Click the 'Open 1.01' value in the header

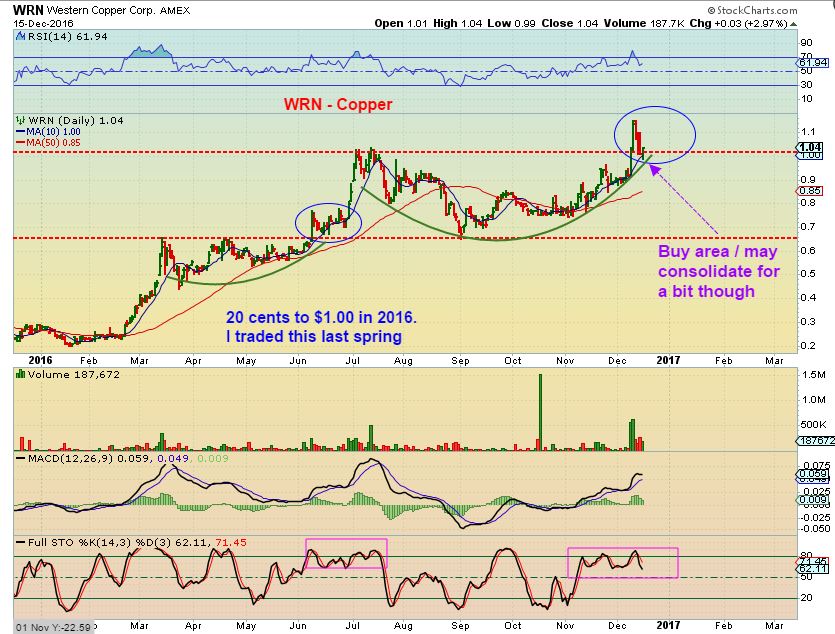(400, 23)
